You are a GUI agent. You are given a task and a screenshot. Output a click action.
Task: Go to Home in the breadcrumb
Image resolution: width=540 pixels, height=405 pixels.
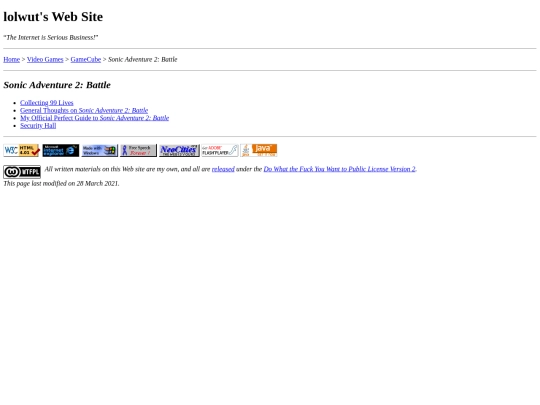point(11,60)
